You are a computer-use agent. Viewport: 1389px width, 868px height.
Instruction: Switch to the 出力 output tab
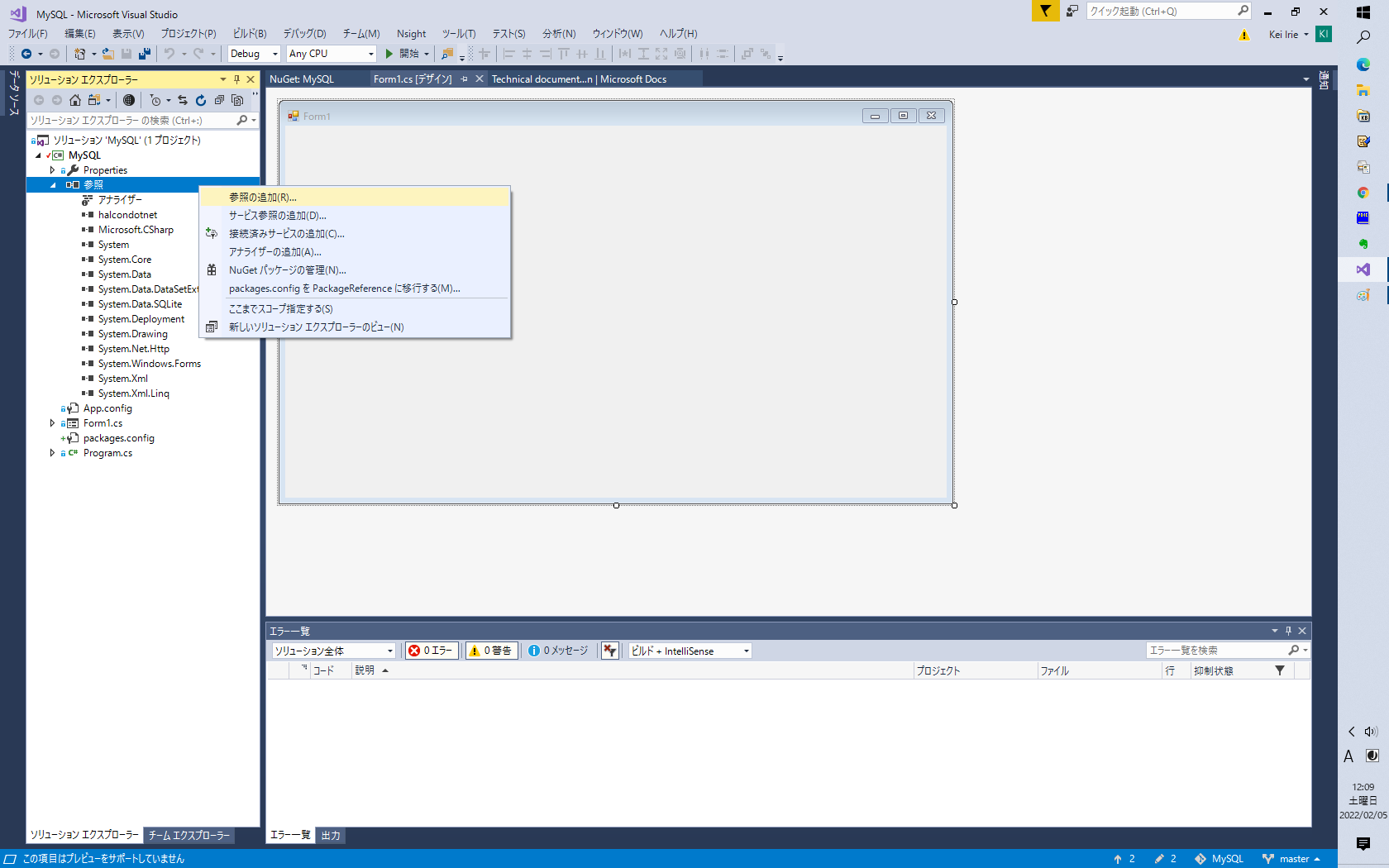click(331, 835)
